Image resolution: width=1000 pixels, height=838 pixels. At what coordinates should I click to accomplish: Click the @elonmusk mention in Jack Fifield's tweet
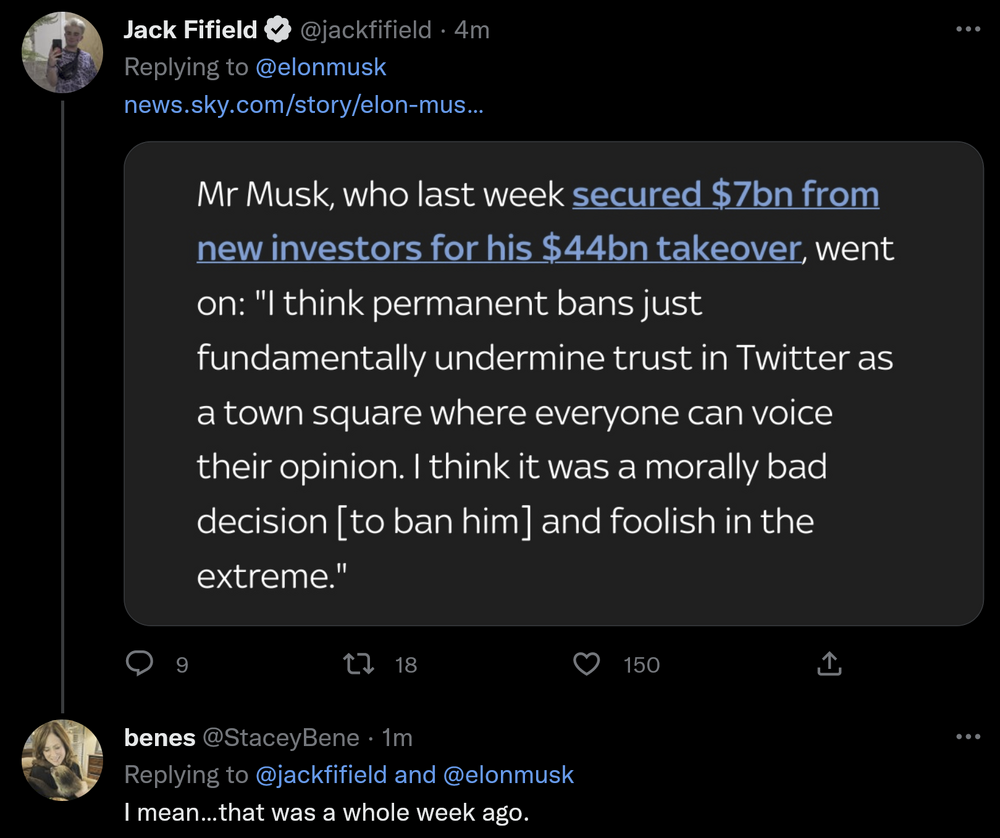pos(321,68)
